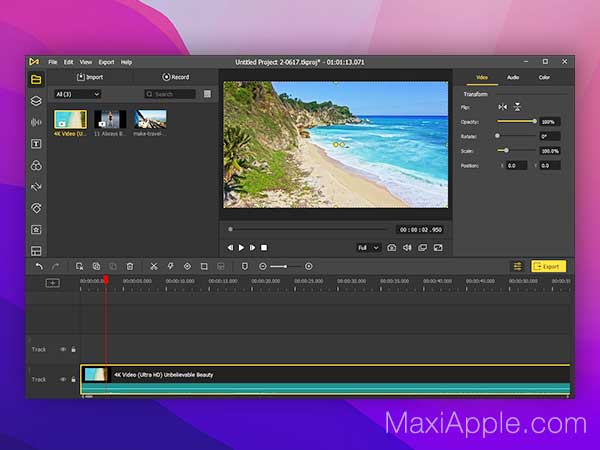600x450 pixels.
Task: Open the Filters three-circles panel in sidebar
Action: coord(36,165)
